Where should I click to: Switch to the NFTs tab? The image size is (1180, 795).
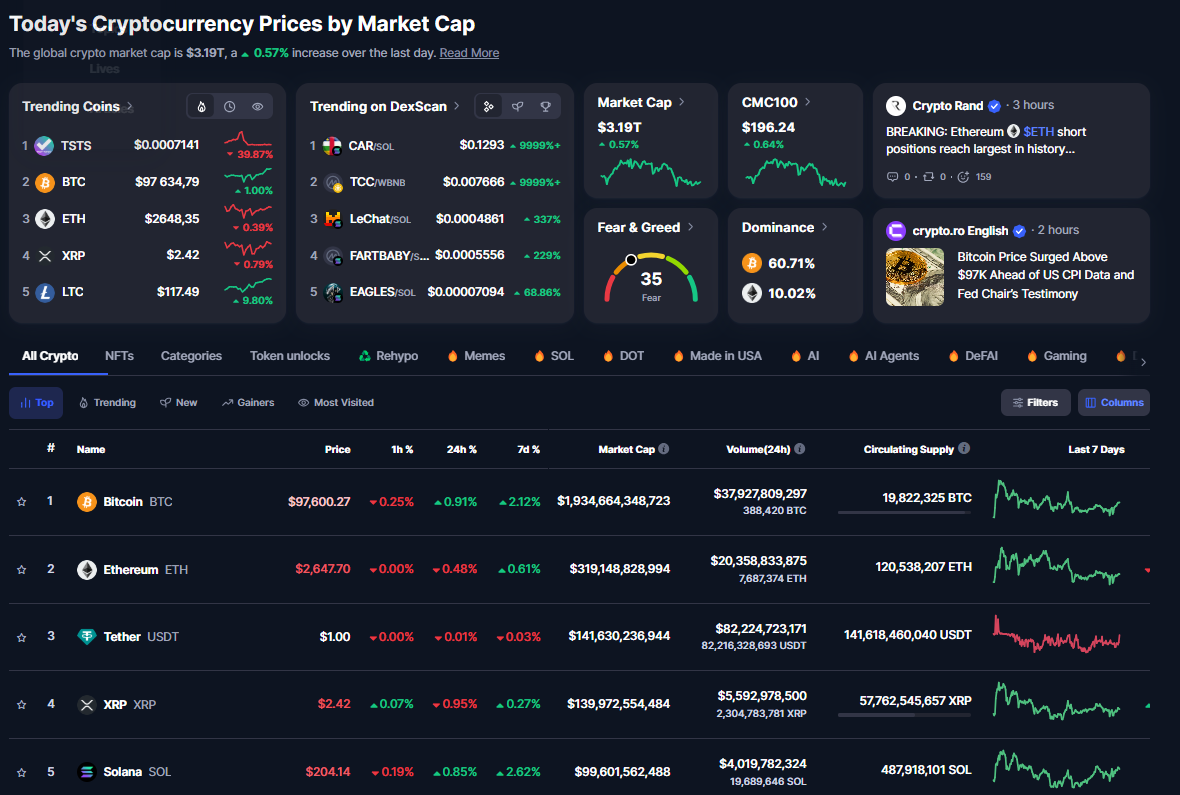tap(120, 356)
